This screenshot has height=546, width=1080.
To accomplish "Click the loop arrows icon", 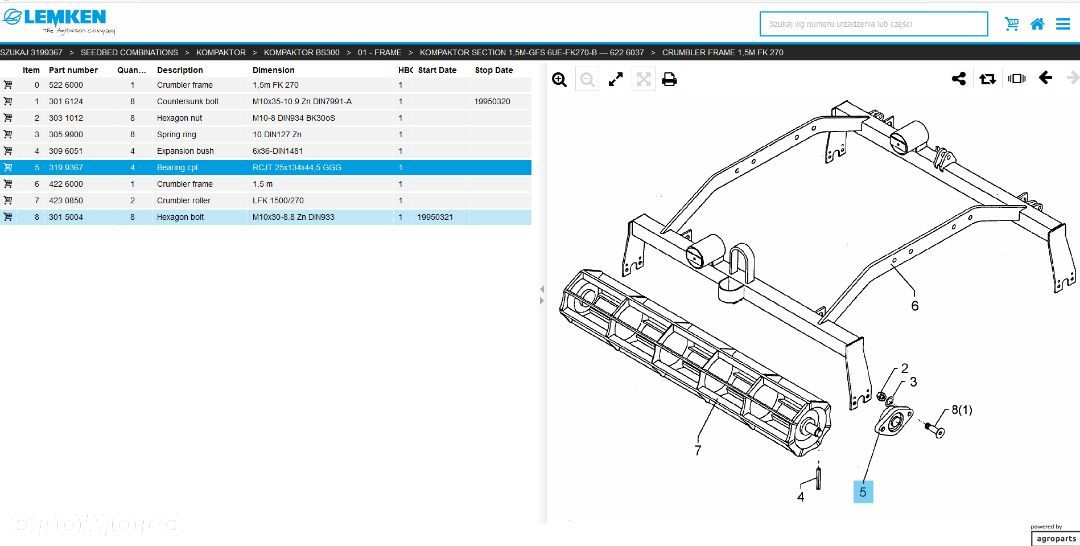I will 987,78.
